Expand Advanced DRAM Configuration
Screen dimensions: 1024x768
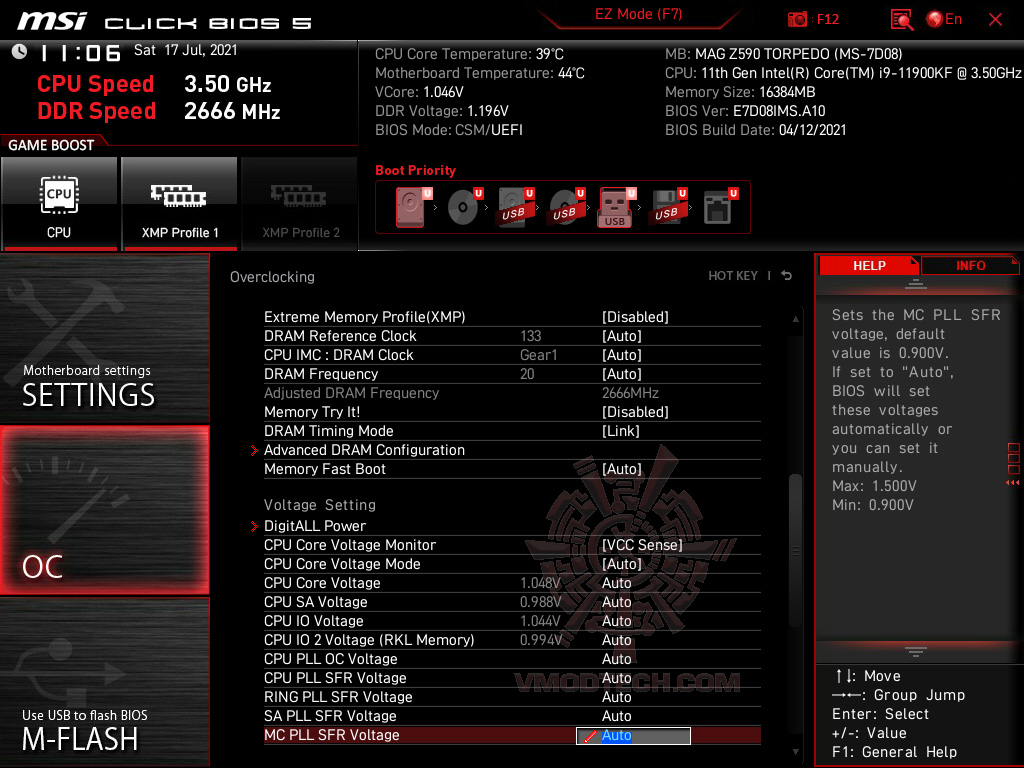click(364, 449)
